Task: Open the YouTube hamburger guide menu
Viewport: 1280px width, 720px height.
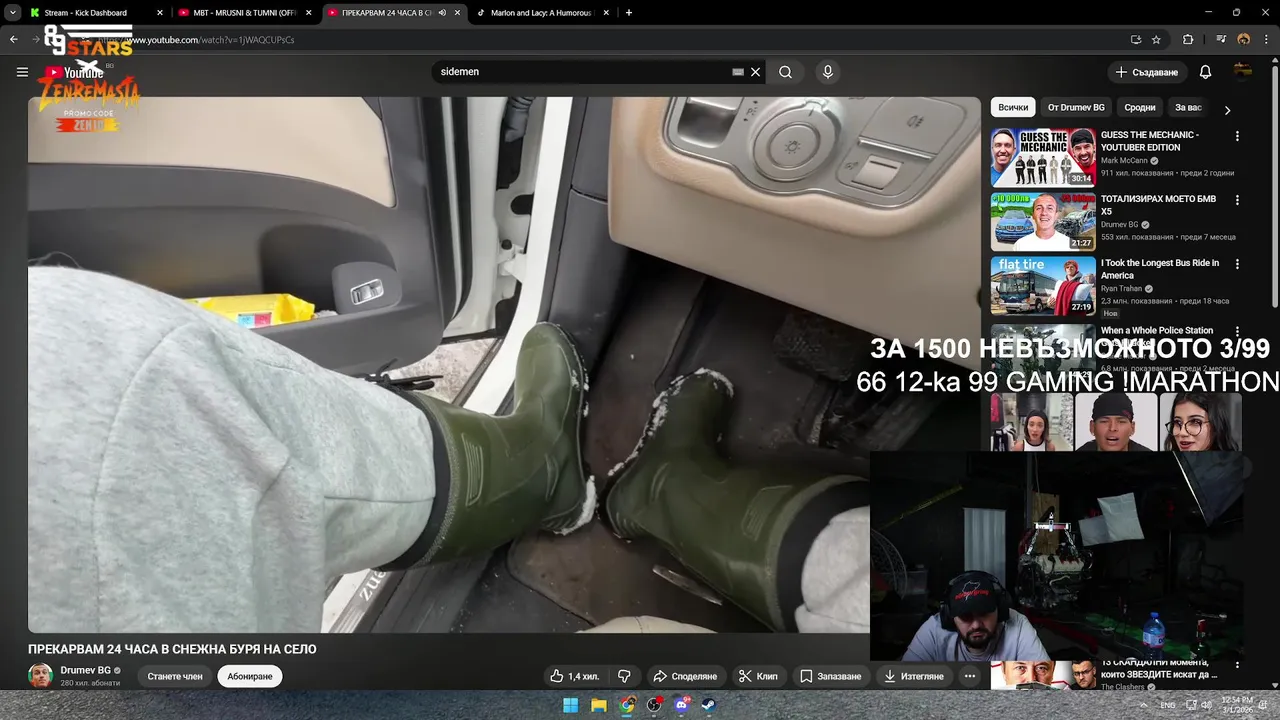Action: (x=22, y=72)
